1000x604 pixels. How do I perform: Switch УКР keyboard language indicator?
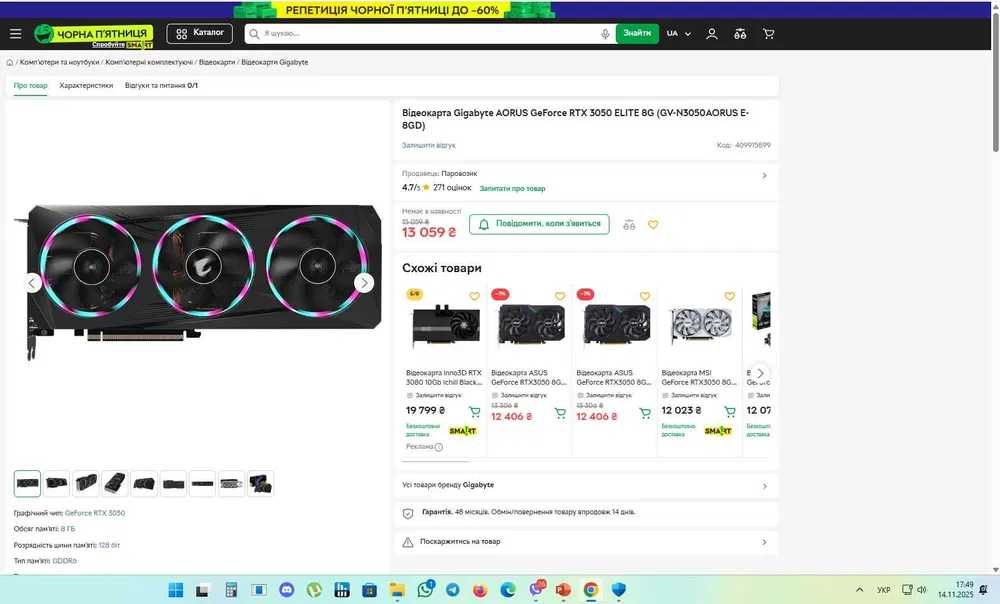click(x=883, y=590)
